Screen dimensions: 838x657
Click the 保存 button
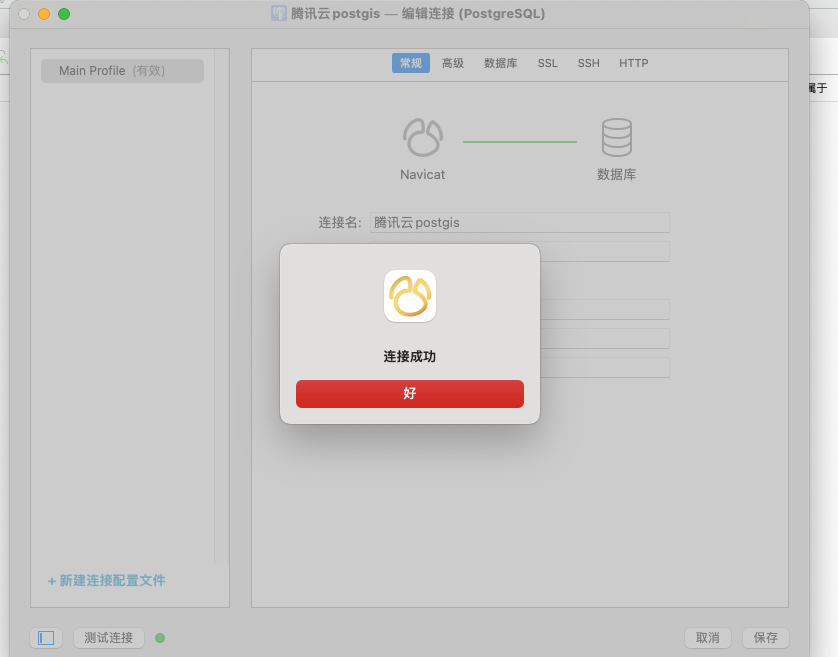coord(766,638)
